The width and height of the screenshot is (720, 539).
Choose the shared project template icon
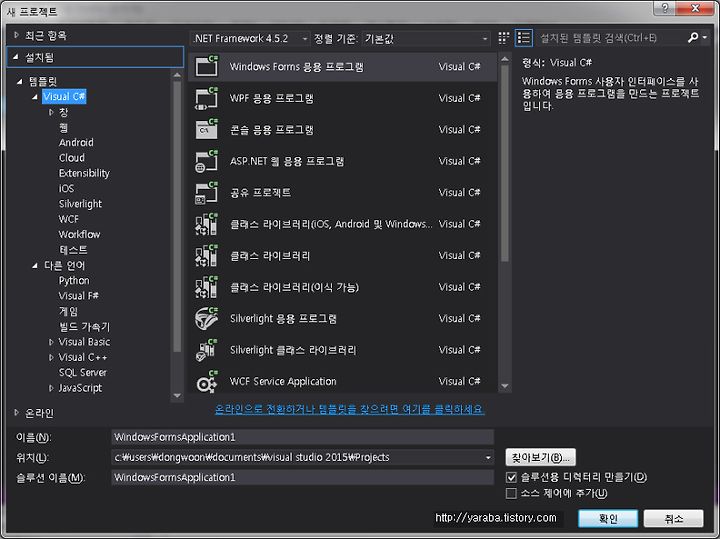[x=207, y=192]
